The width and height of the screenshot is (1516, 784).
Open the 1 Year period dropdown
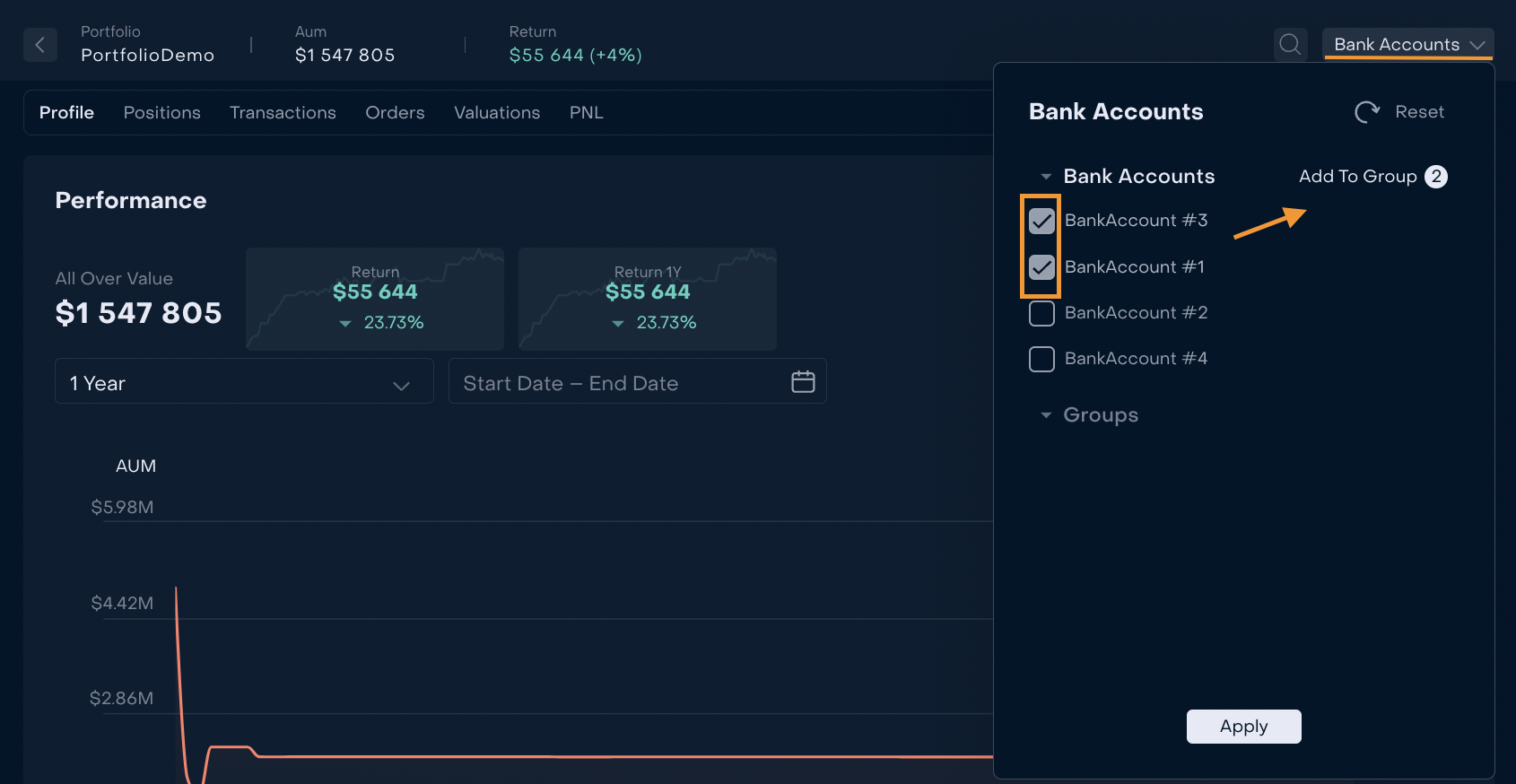point(244,382)
